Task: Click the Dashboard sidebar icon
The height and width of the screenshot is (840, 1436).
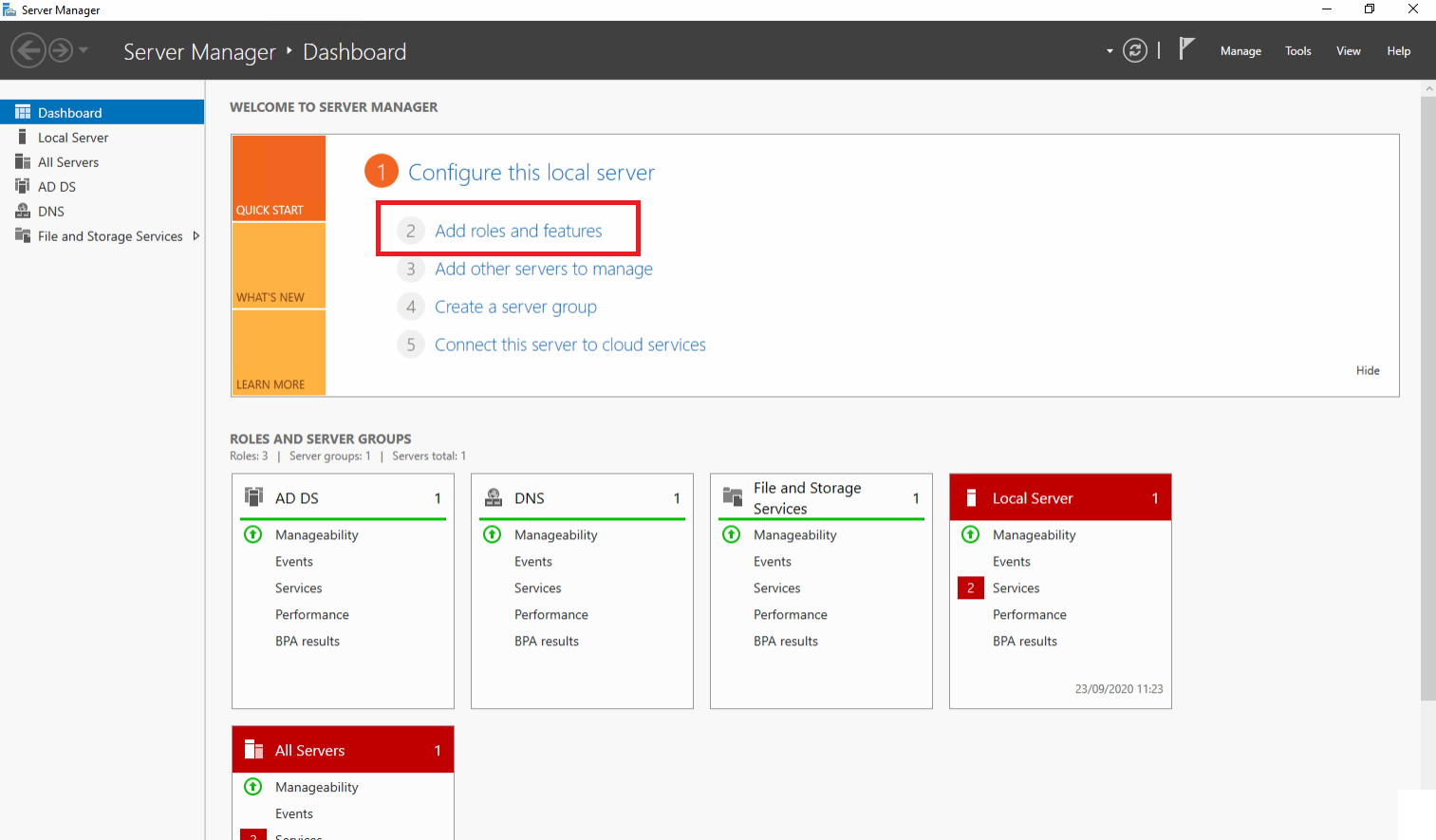Action: (23, 112)
